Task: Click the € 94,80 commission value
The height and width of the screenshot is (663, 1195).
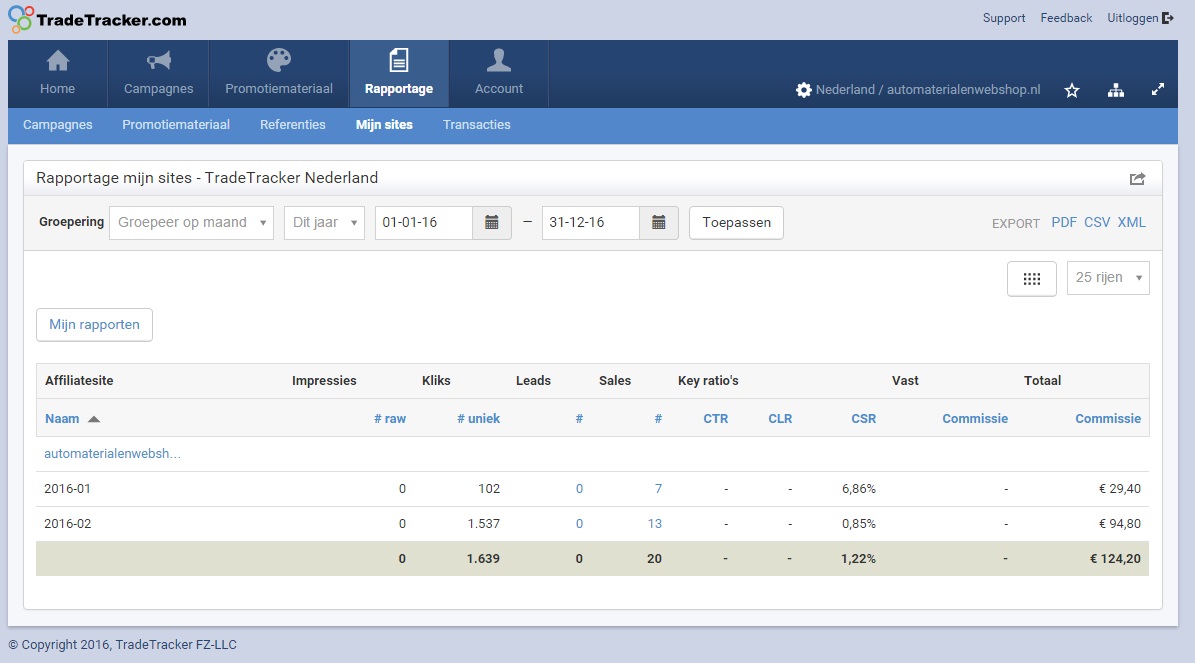Action: [1120, 524]
